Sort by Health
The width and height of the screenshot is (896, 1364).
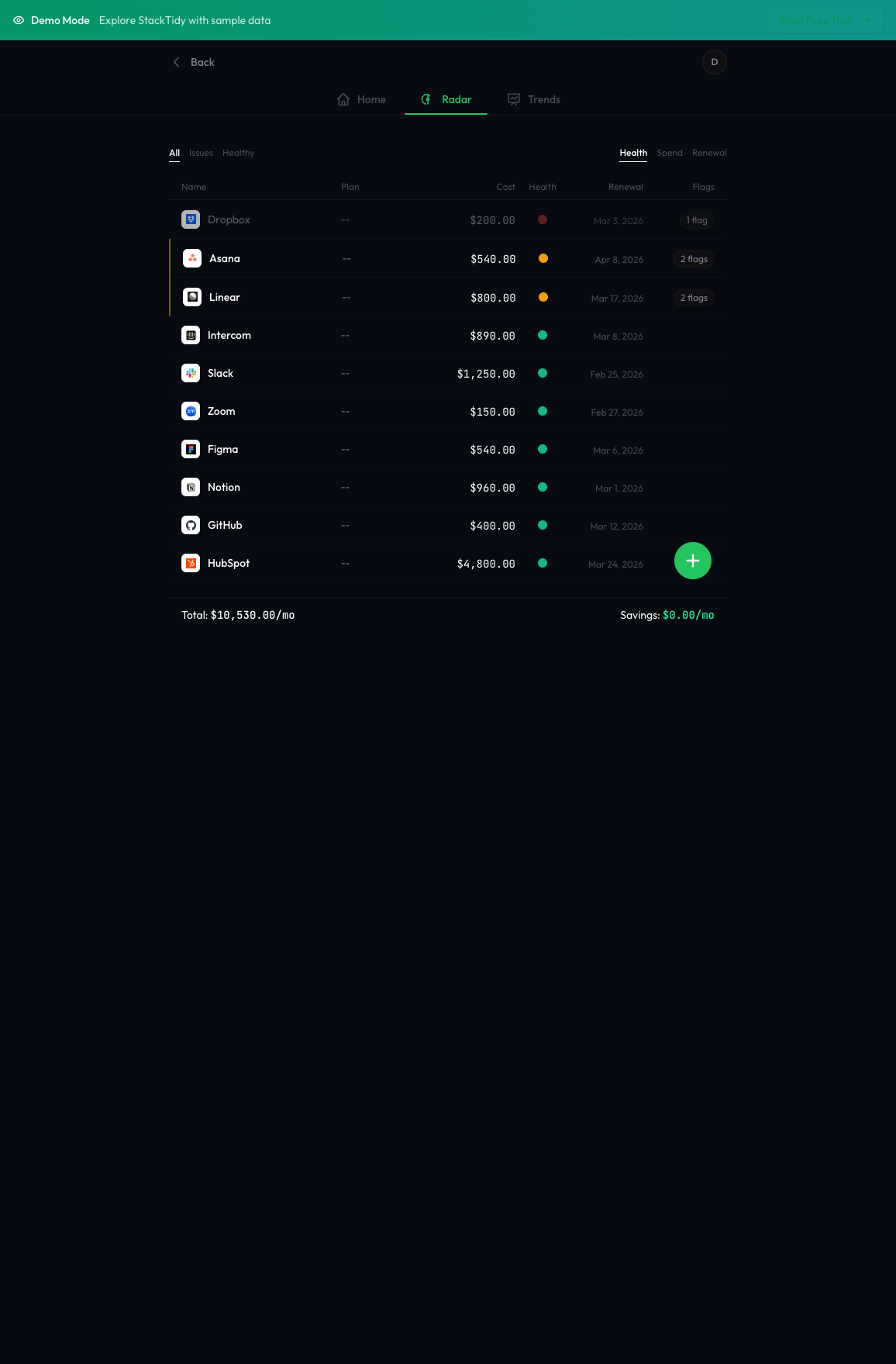pyautogui.click(x=633, y=153)
